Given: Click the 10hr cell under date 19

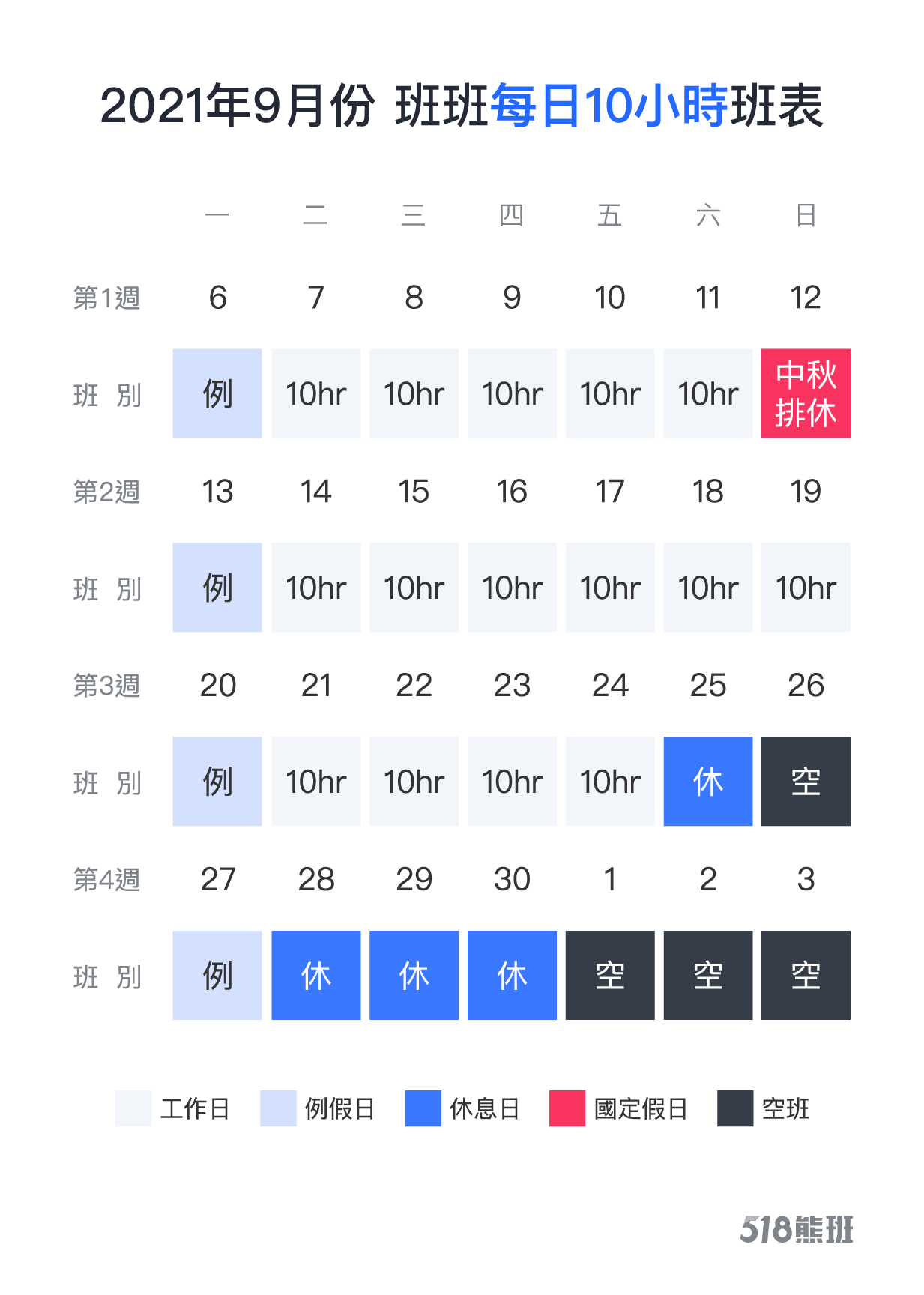Looking at the screenshot, I should point(806,587).
